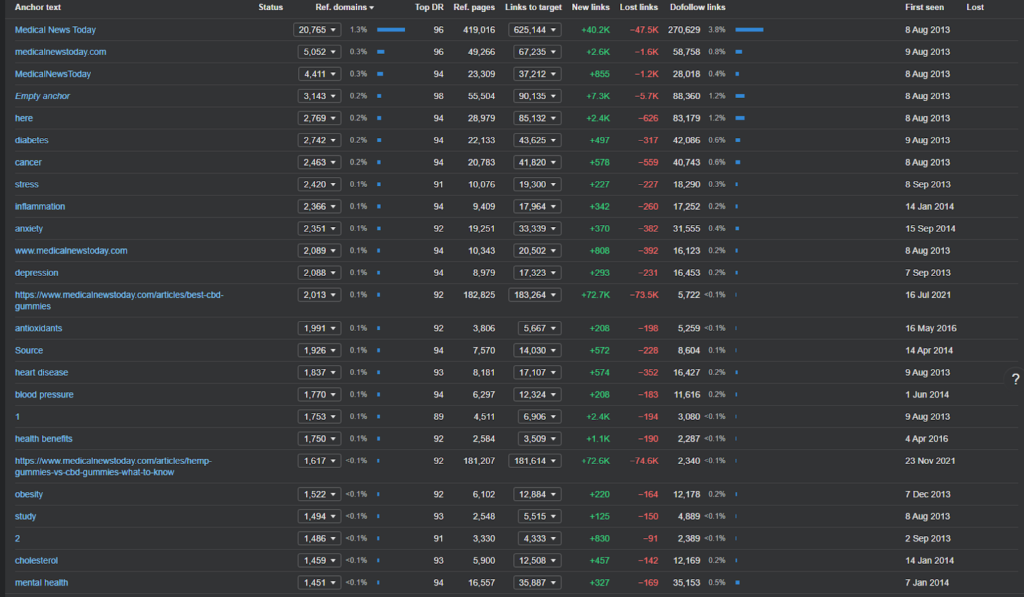1024x597 pixels.
Task: Click the Ref. pages column header
Action: [x=474, y=7]
